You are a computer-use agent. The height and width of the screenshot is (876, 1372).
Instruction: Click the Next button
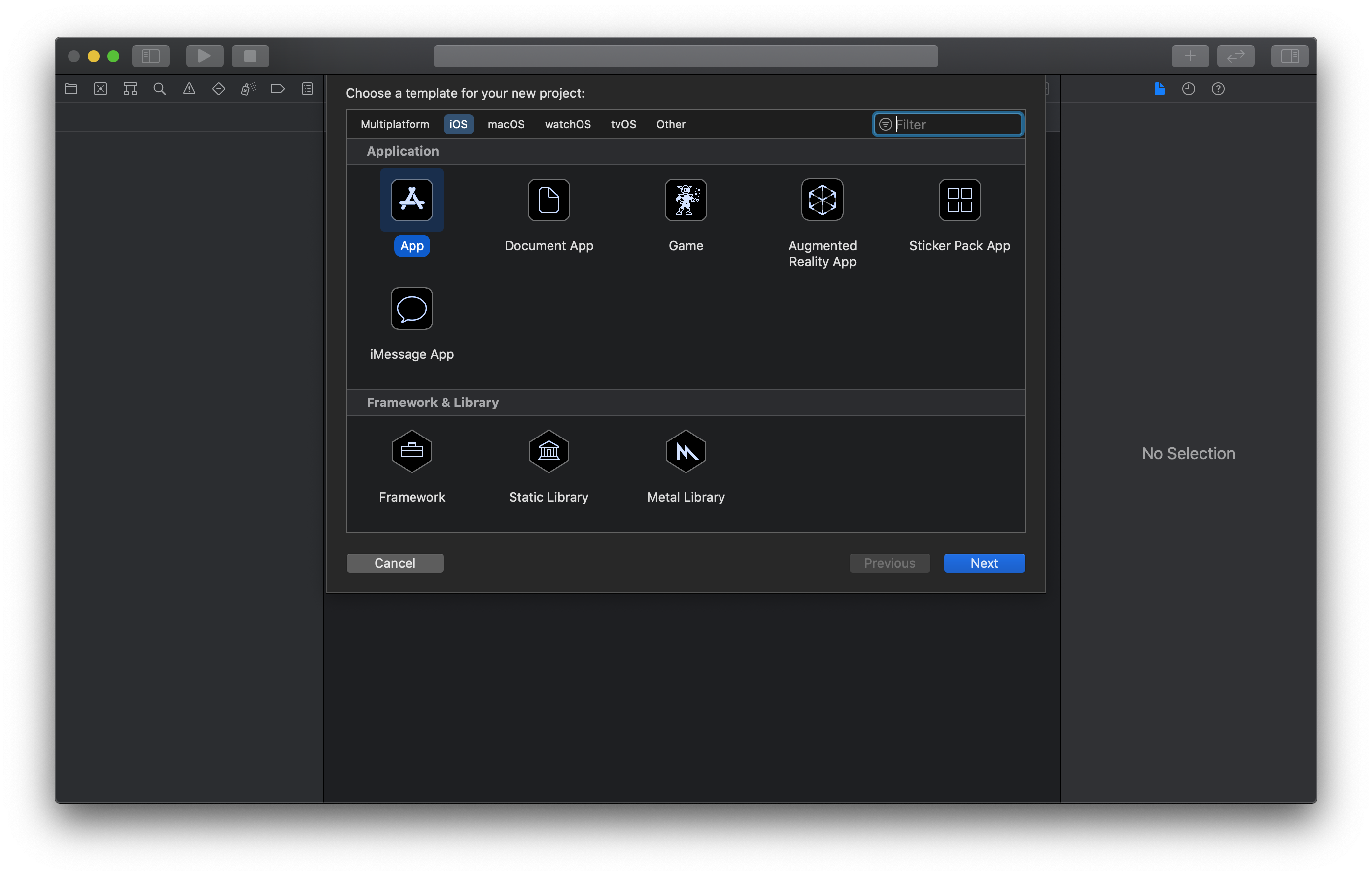coord(984,563)
